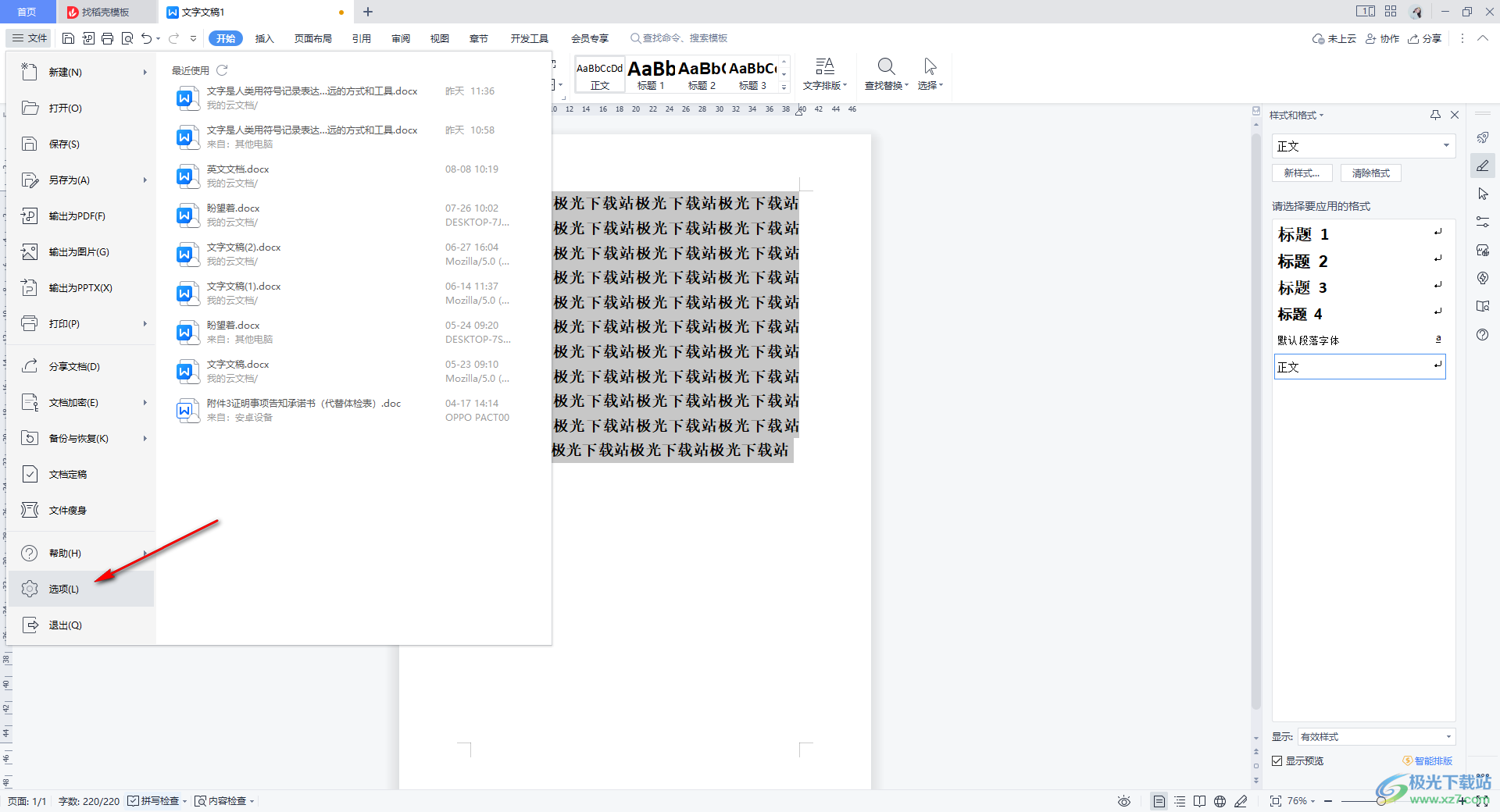
Task: Switch to page view in status bar
Action: pyautogui.click(x=1159, y=801)
